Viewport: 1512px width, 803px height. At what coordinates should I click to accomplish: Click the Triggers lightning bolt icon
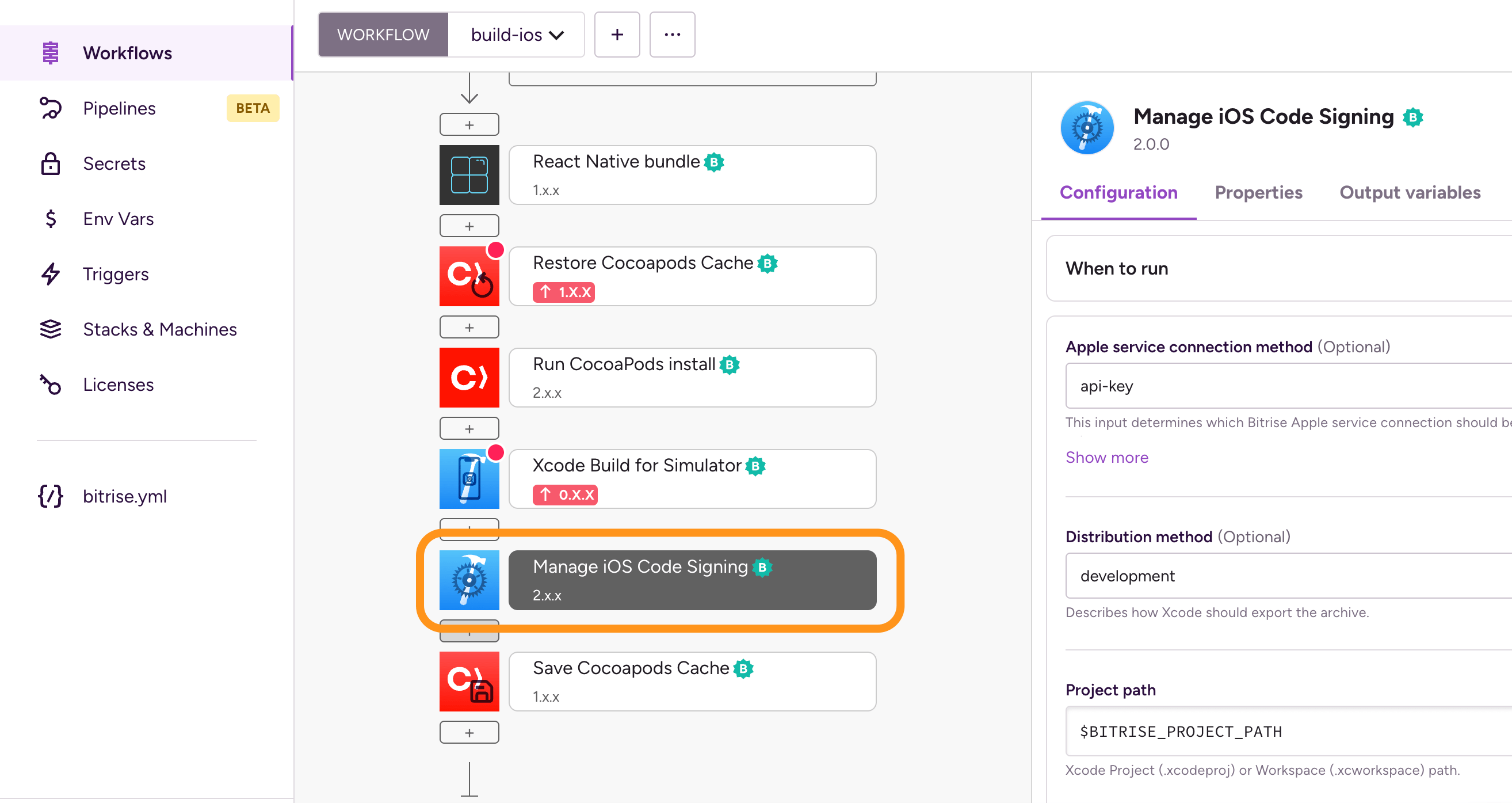tap(51, 274)
